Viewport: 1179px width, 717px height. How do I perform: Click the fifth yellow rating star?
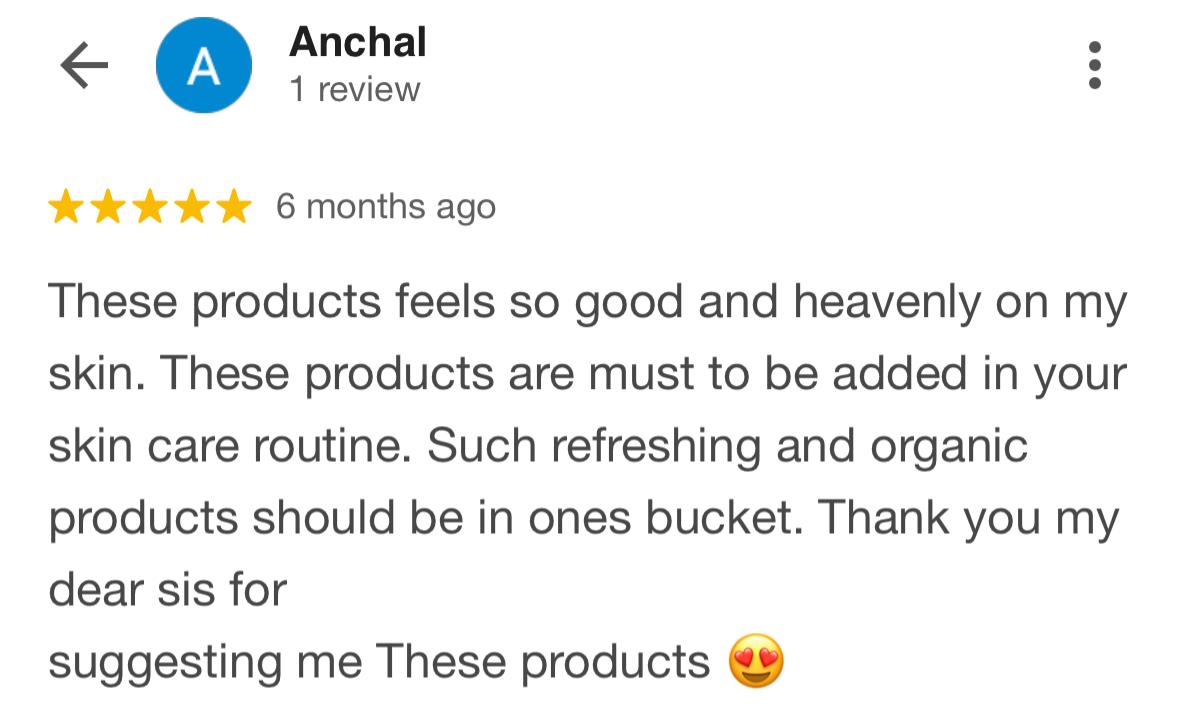(x=232, y=207)
